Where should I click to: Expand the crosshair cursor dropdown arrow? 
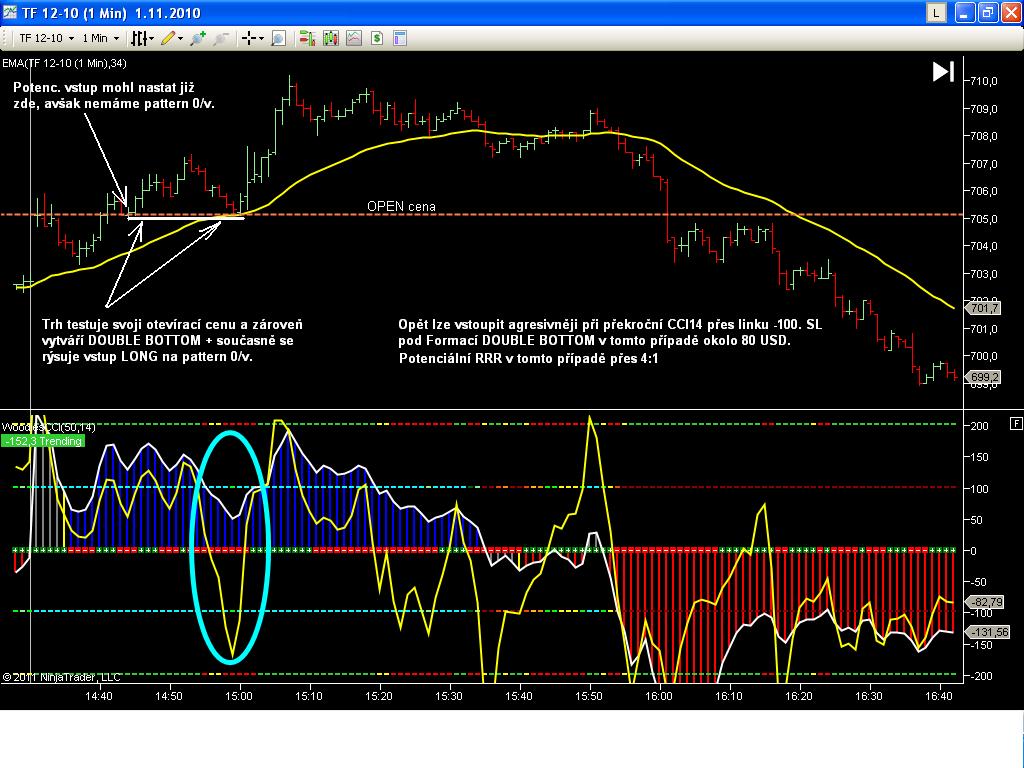(261, 39)
